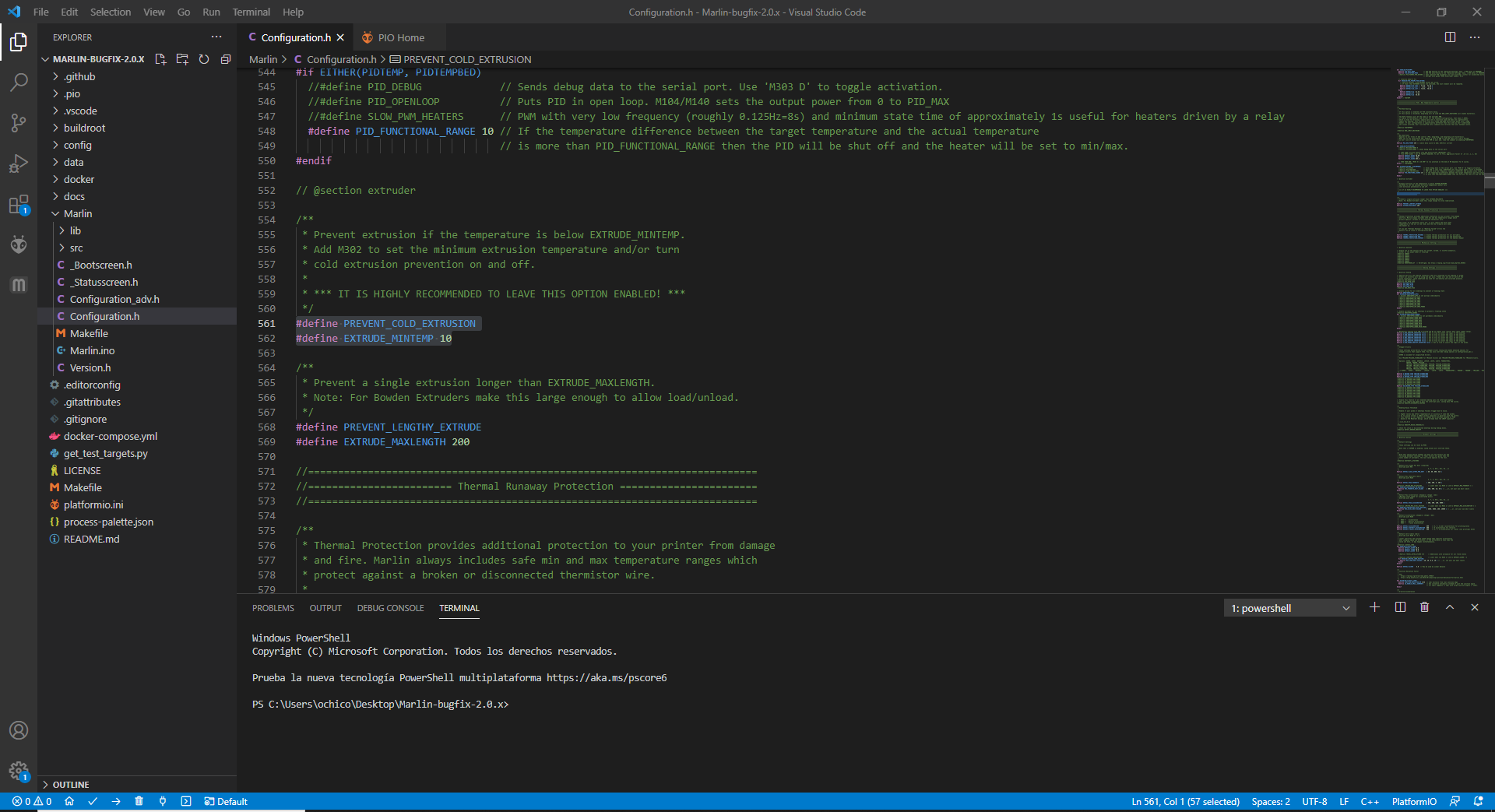Open the Extensions view

tap(19, 206)
